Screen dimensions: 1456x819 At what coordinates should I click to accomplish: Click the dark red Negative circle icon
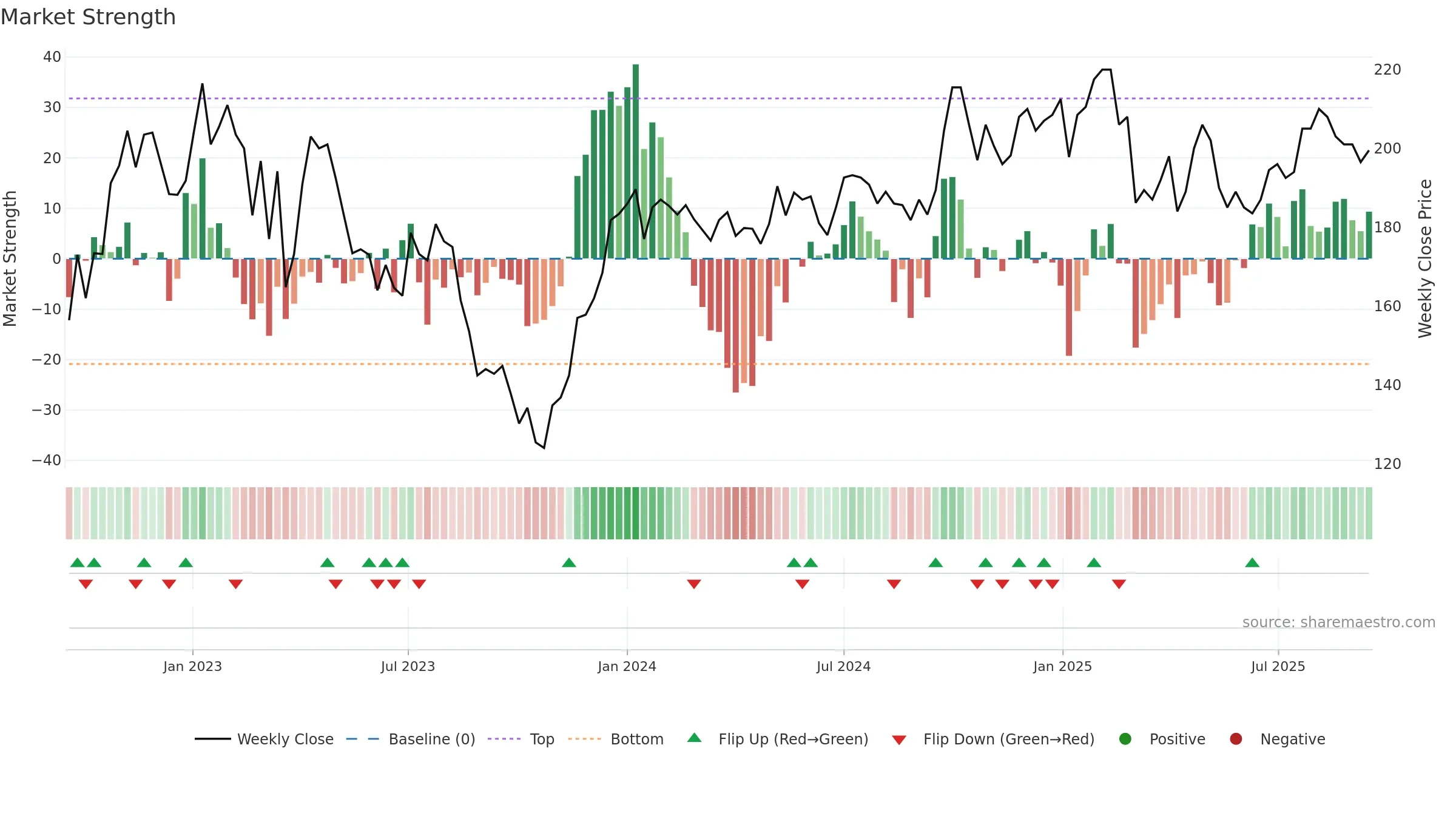tap(1236, 739)
